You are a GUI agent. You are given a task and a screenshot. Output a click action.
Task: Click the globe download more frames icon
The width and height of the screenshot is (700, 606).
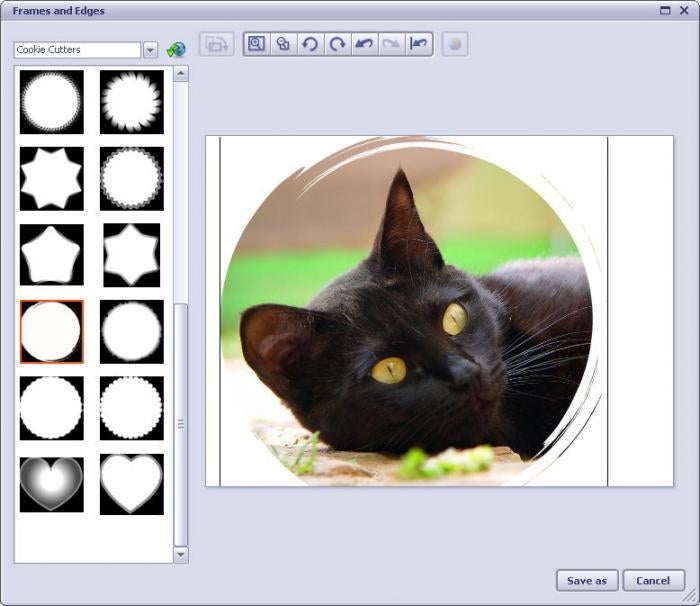point(176,50)
